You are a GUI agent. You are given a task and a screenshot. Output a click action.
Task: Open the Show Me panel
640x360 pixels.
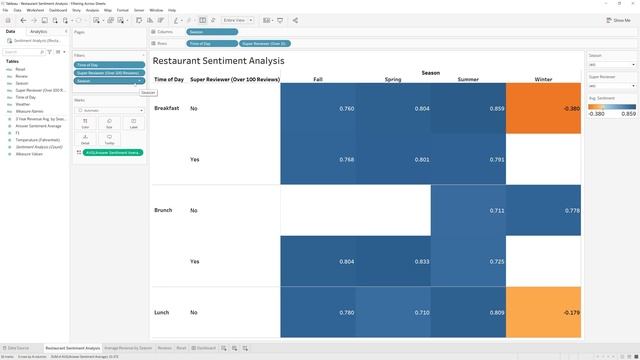(618, 20)
